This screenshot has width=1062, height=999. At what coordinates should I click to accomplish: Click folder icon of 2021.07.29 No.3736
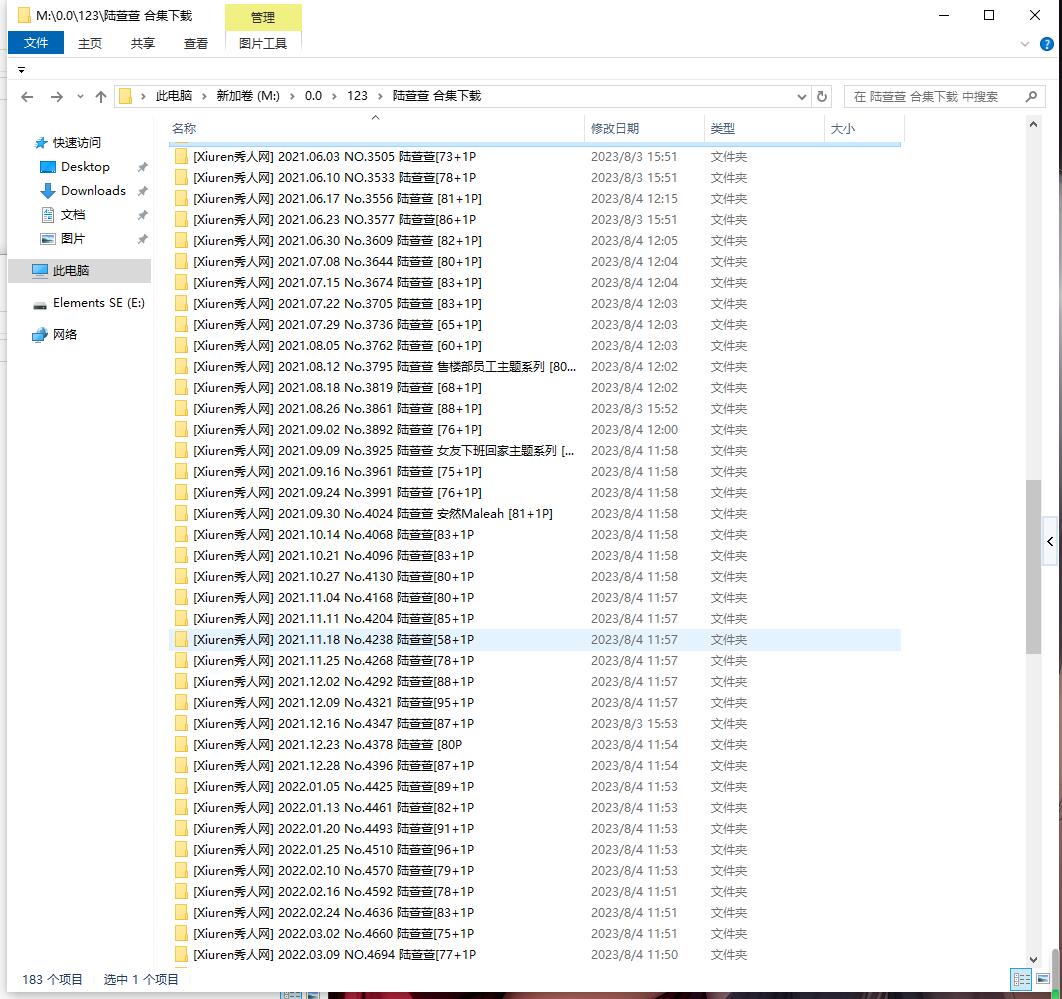coord(182,324)
